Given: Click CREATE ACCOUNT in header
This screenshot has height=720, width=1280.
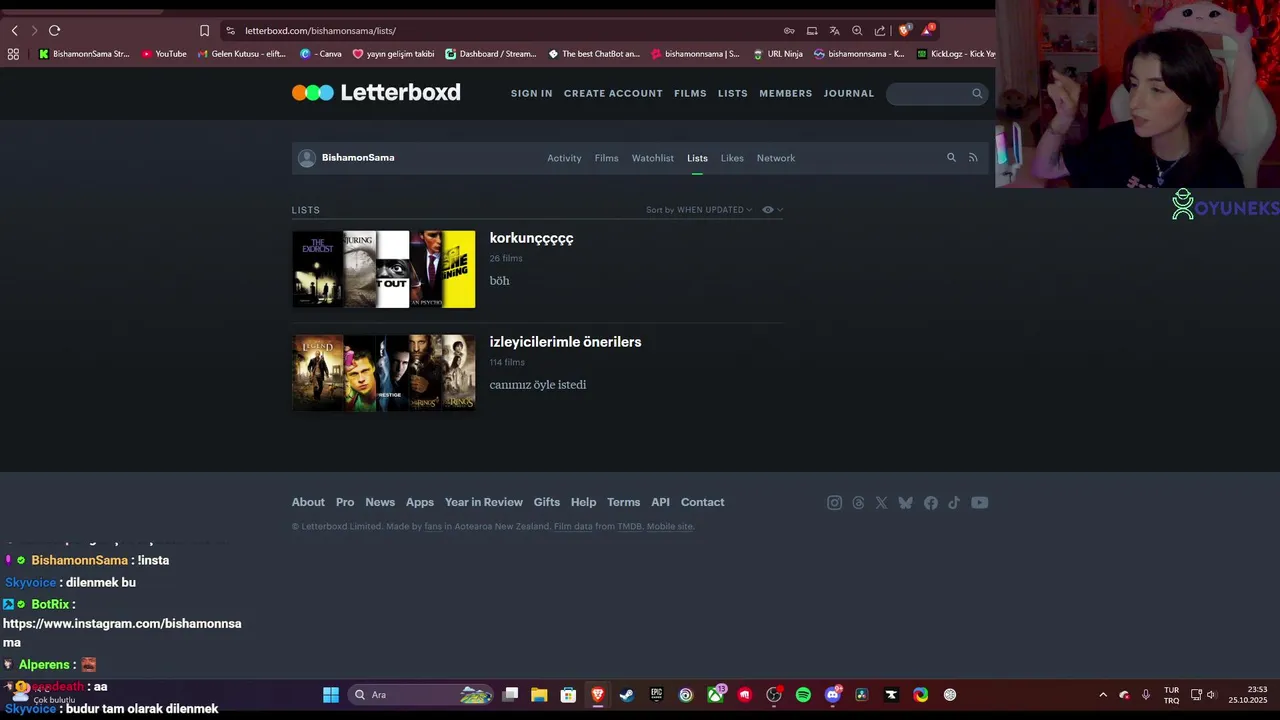Looking at the screenshot, I should tap(613, 93).
